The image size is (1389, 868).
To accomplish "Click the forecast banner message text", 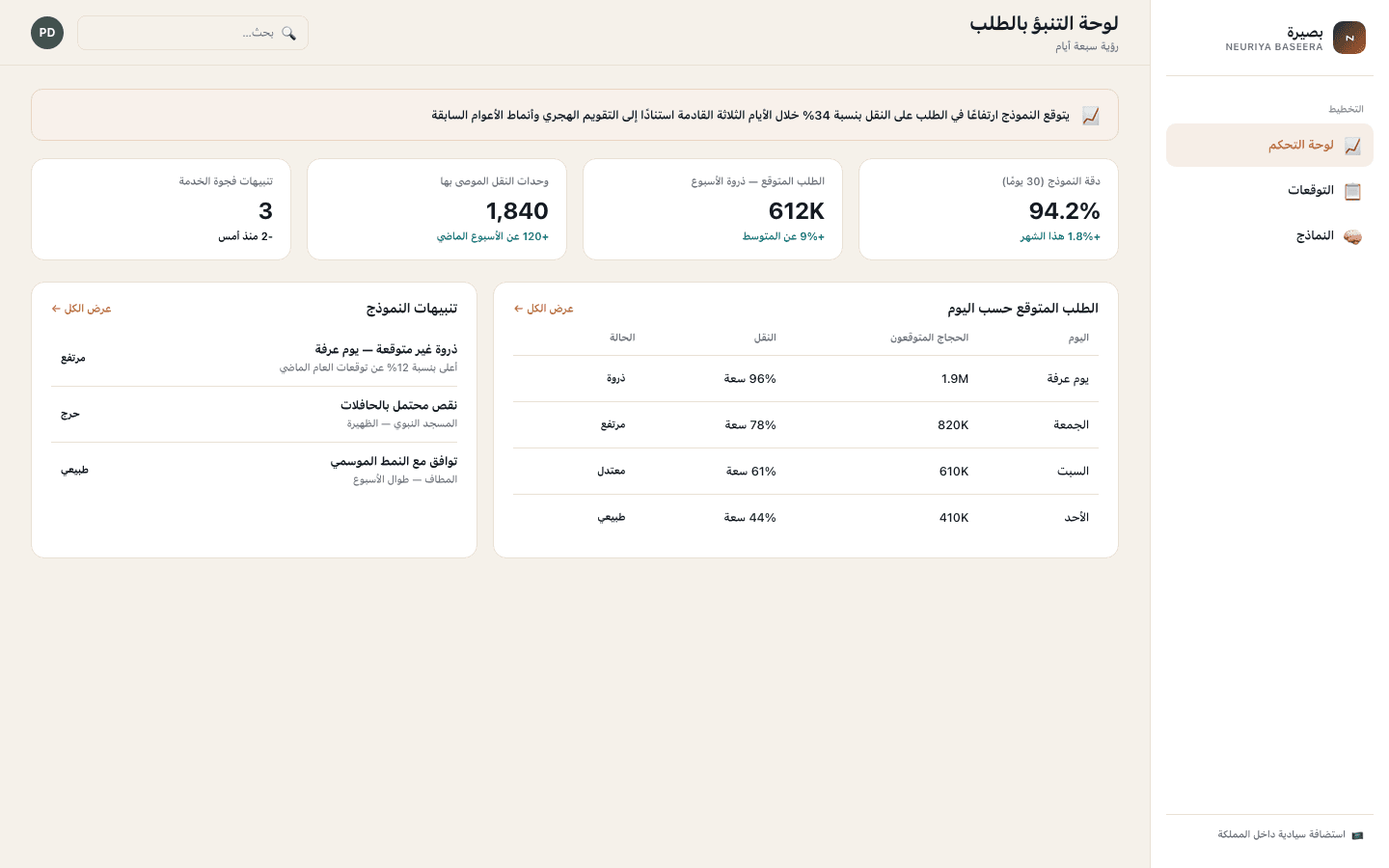I will click(x=750, y=116).
